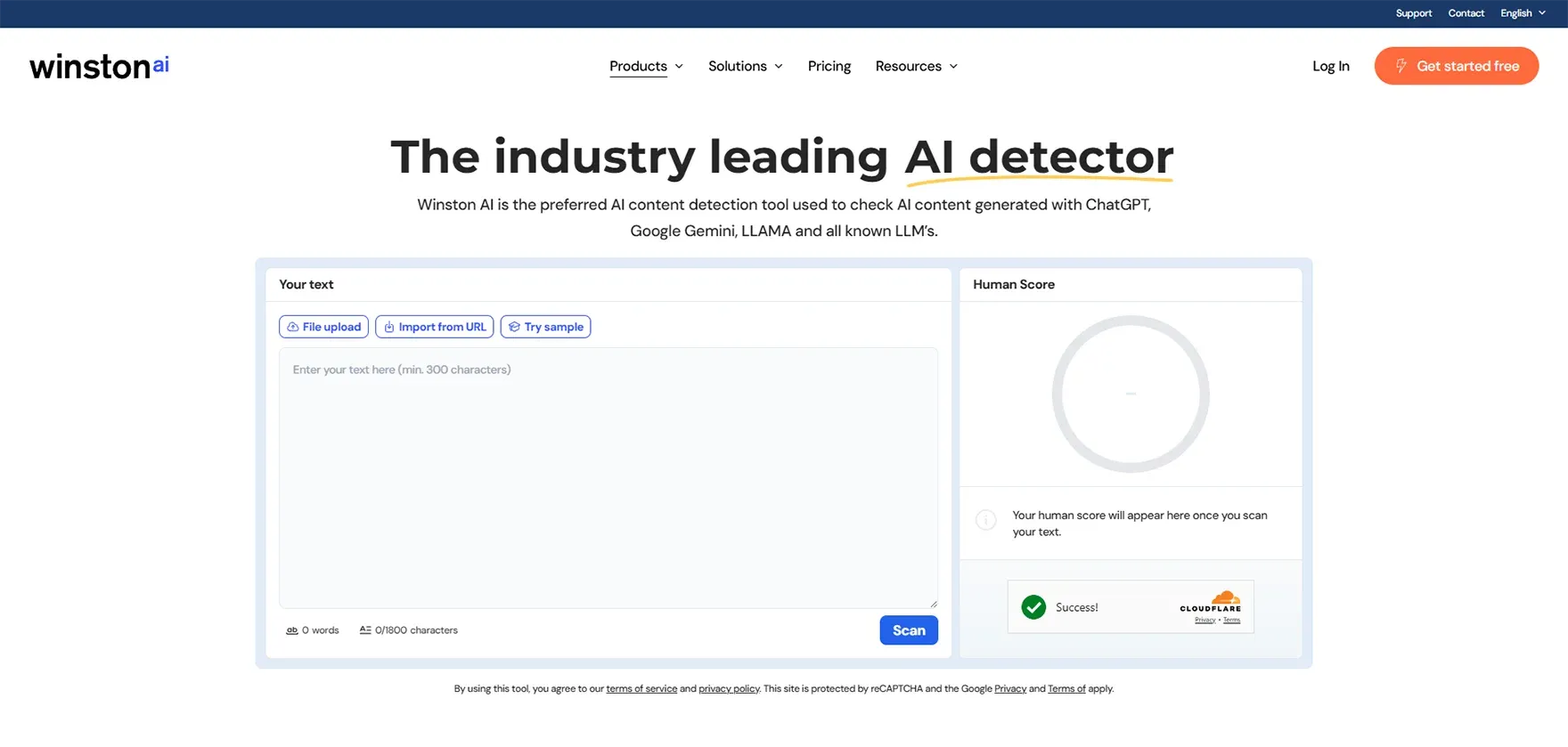The width and height of the screenshot is (1568, 747).
Task: Open the Google Terms of link
Action: point(1066,689)
